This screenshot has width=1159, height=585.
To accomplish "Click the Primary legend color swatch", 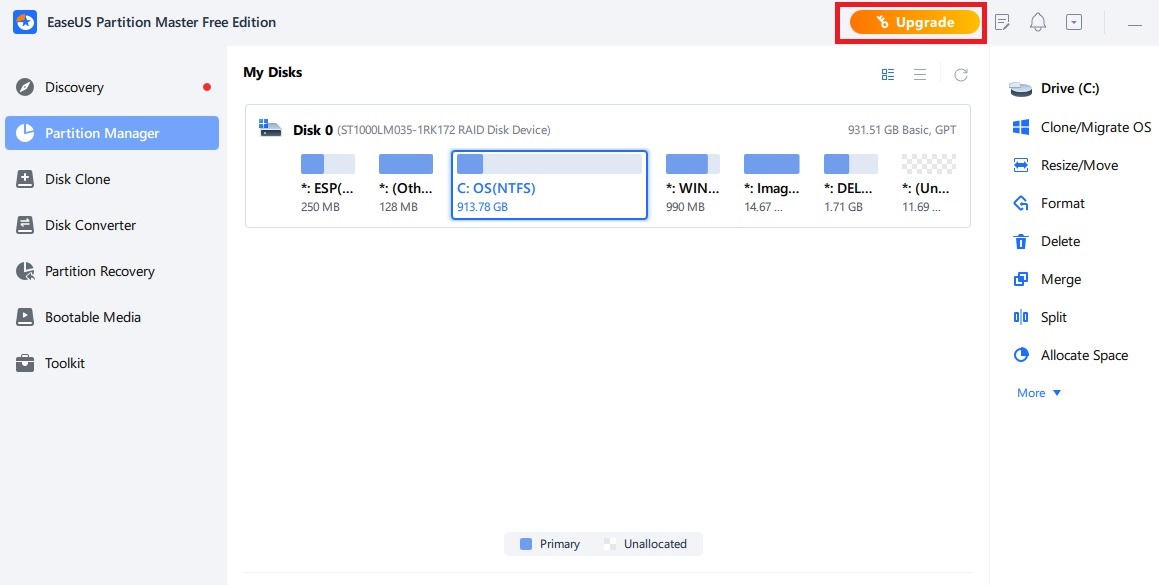I will [x=526, y=544].
